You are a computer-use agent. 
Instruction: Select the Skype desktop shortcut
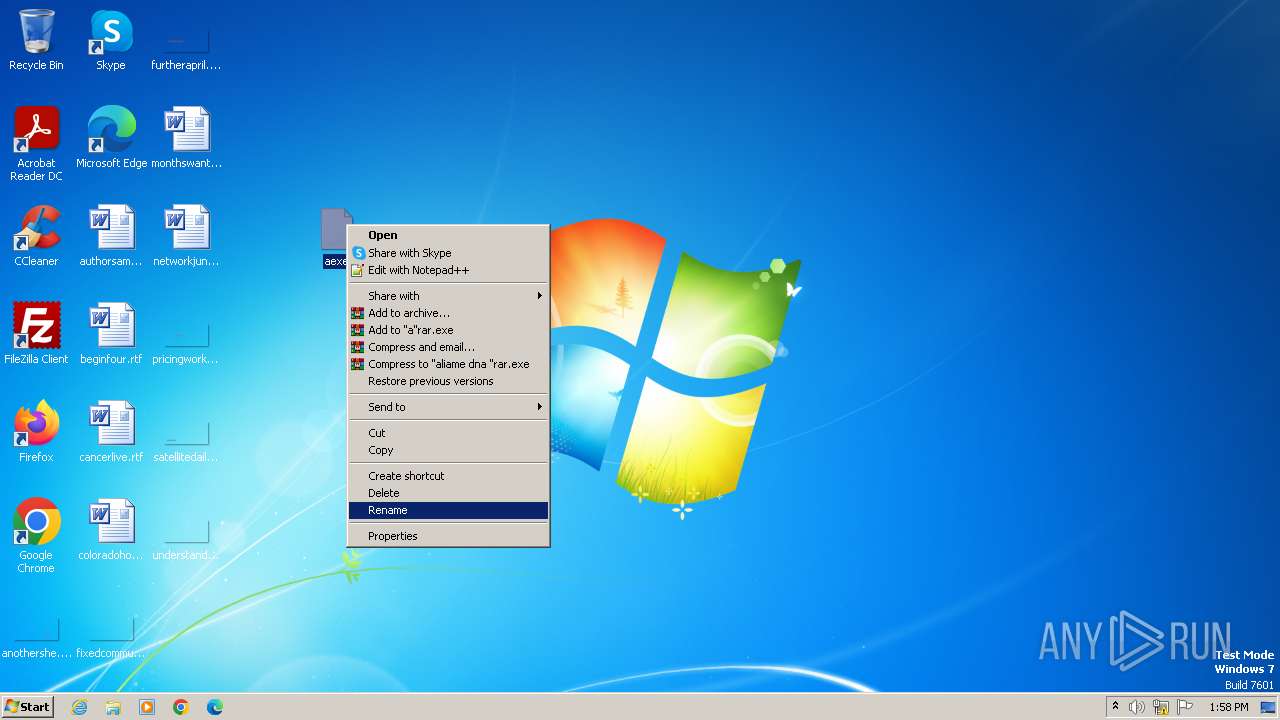tap(111, 40)
